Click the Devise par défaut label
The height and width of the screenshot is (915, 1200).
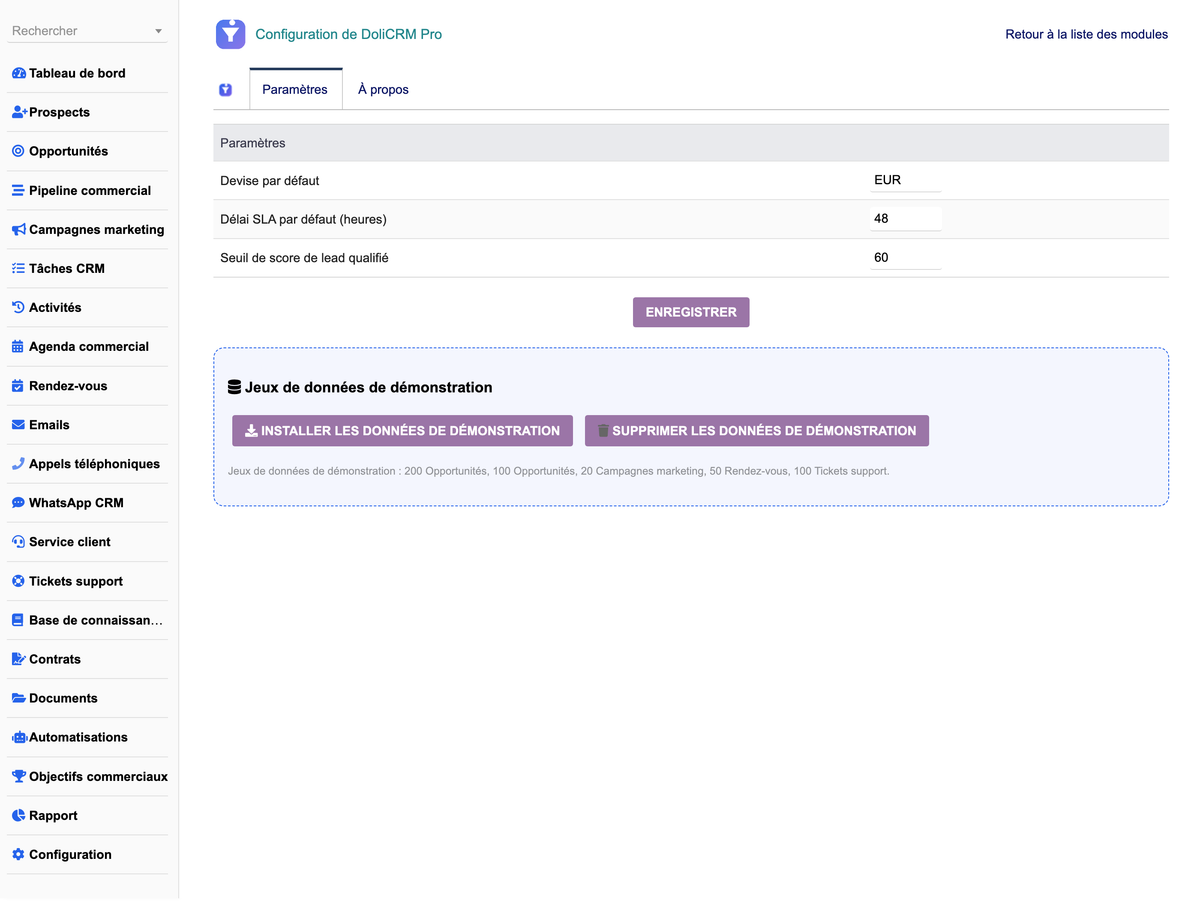coord(270,180)
